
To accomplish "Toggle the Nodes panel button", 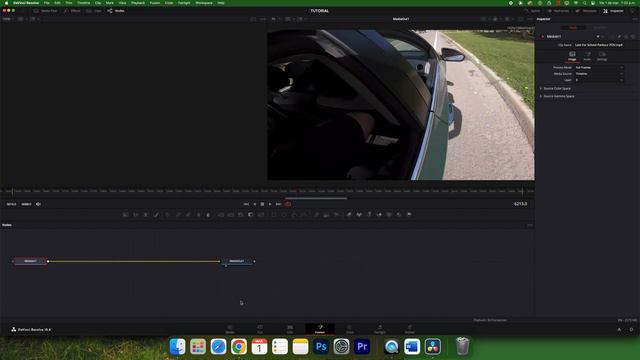I will [x=116, y=11].
